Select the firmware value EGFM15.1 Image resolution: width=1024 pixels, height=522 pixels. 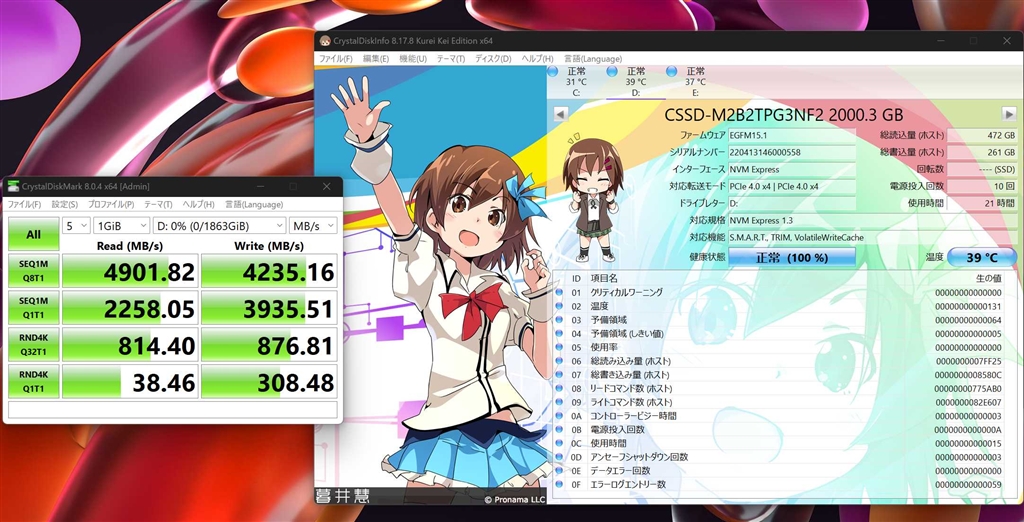coord(792,135)
